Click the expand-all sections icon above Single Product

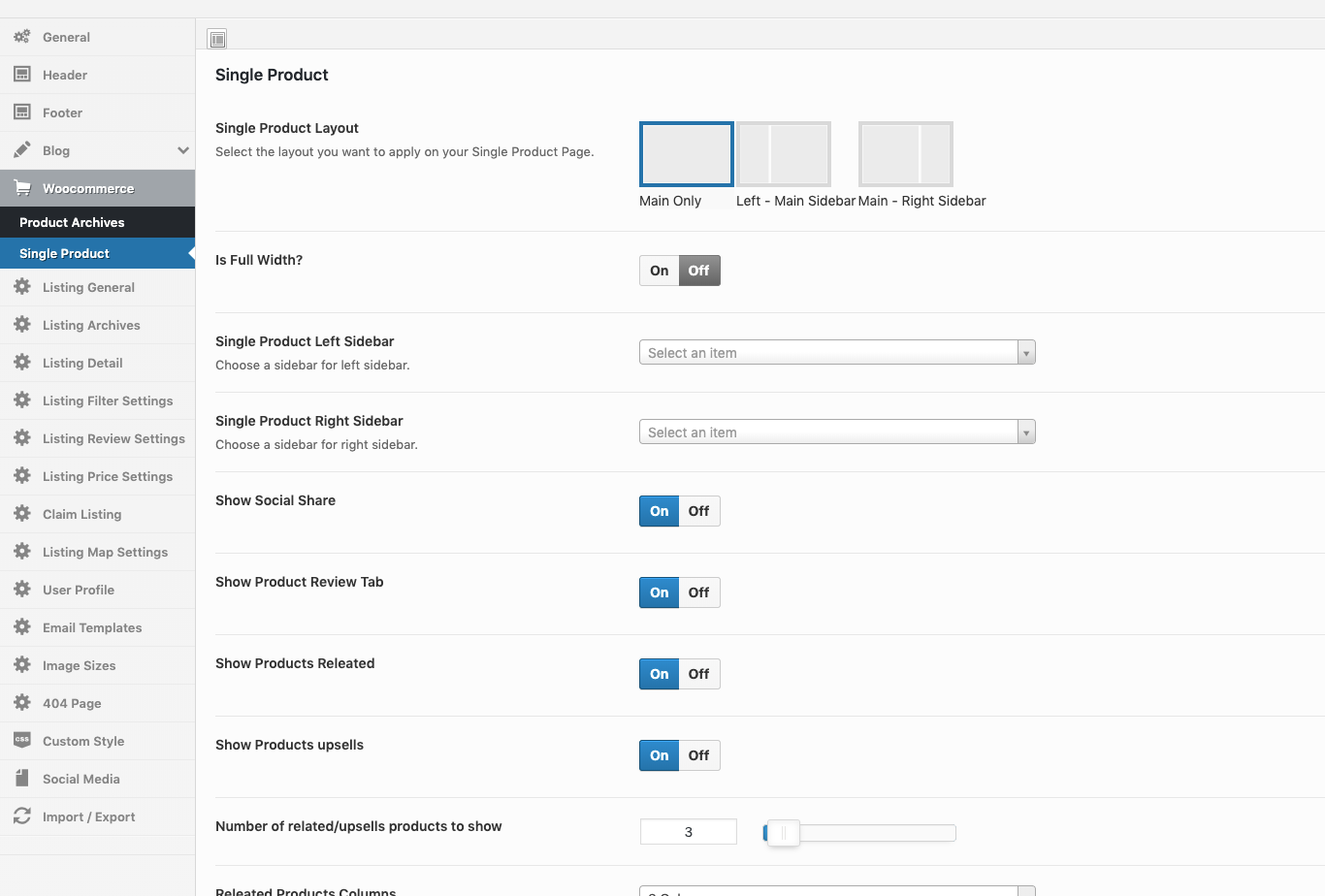[217, 39]
